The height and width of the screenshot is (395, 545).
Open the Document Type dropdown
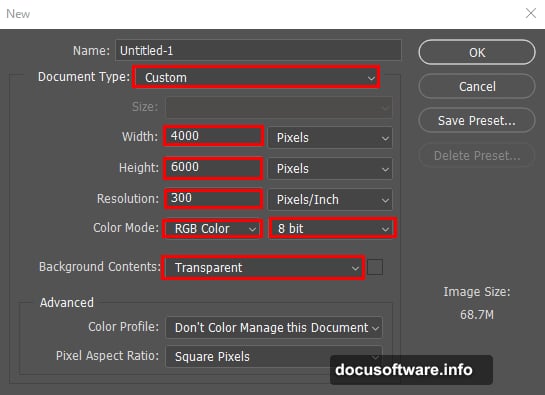click(x=257, y=77)
